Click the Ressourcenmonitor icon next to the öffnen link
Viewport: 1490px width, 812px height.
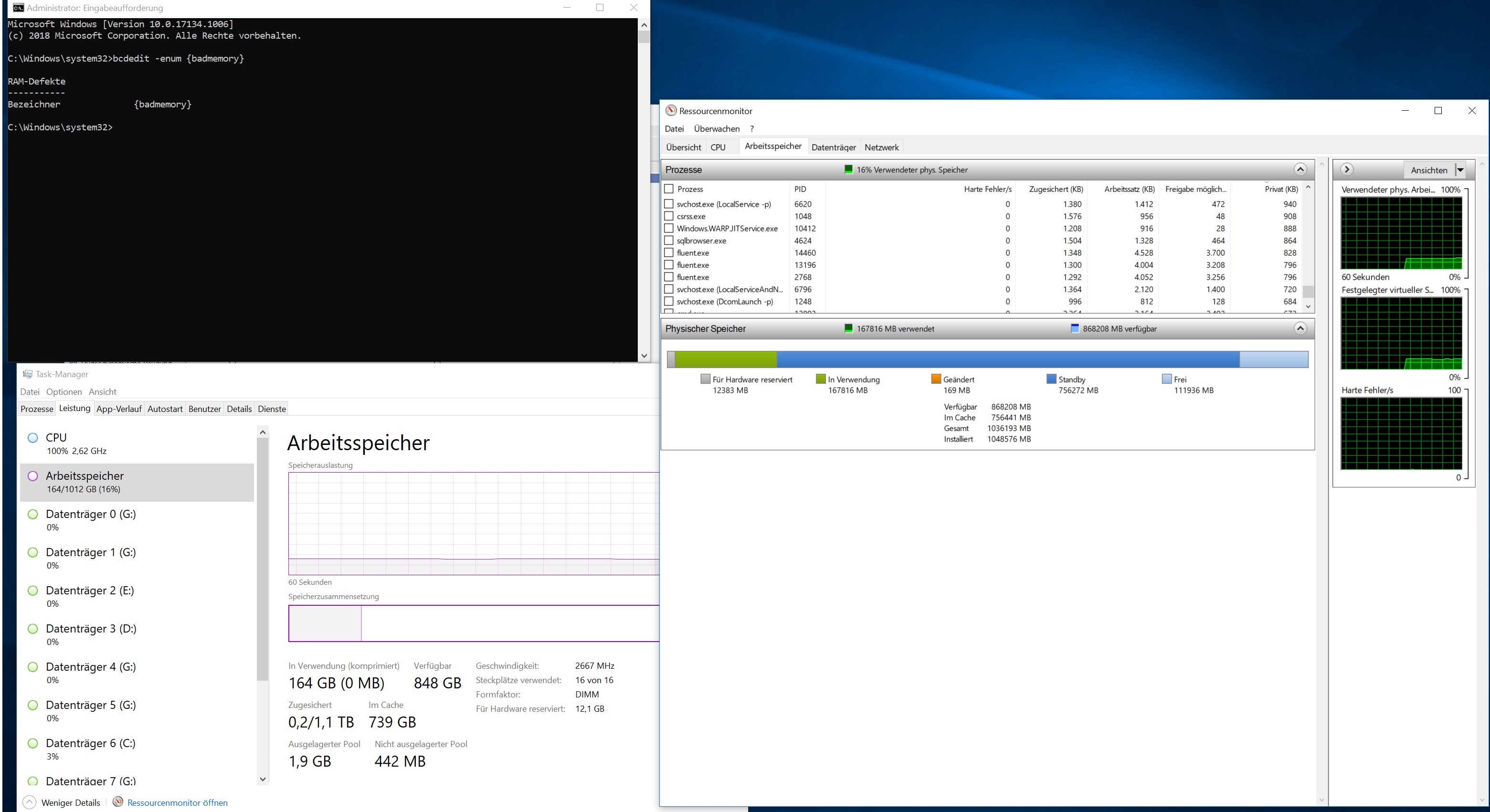117,802
